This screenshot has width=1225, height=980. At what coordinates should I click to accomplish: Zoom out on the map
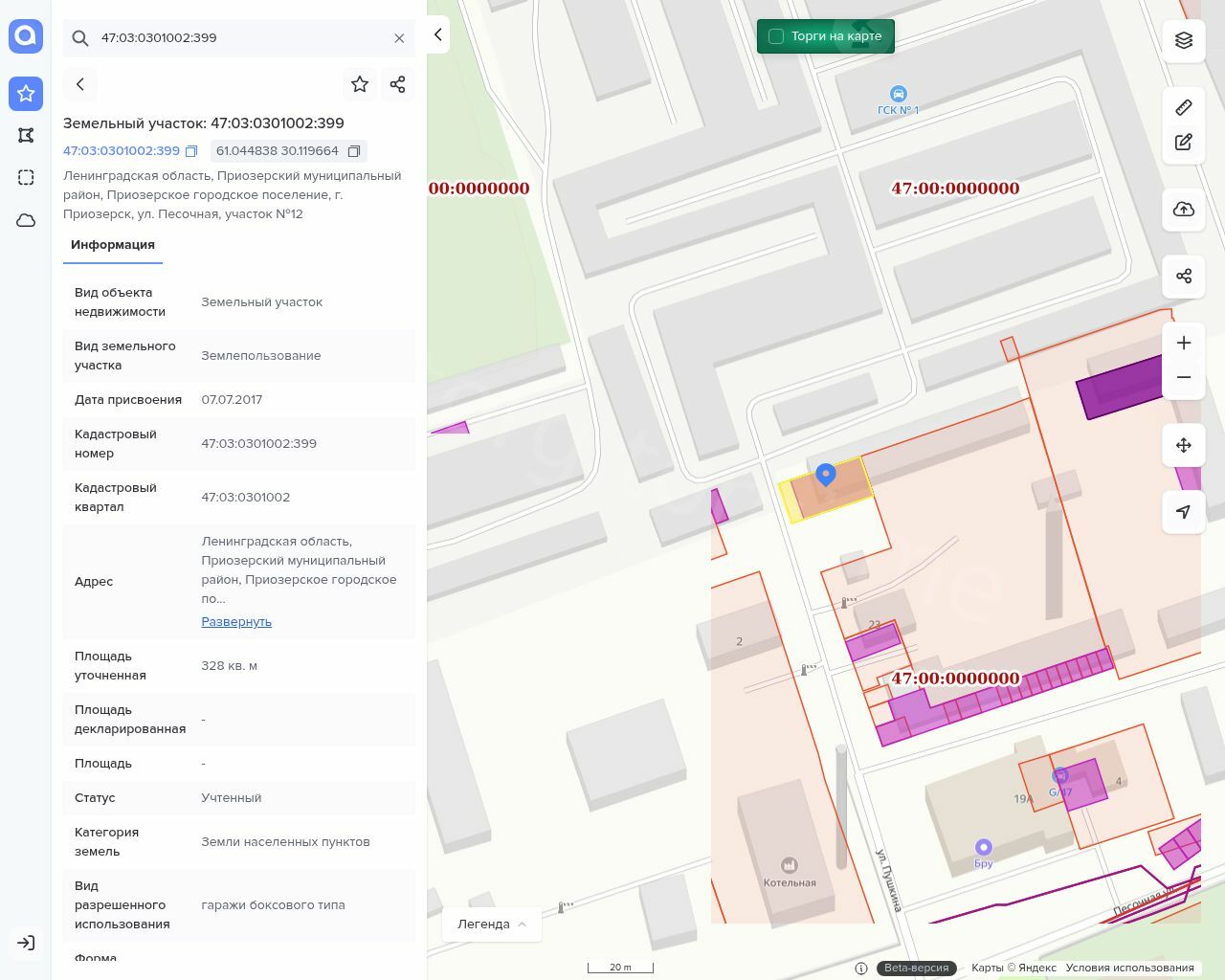1184,377
